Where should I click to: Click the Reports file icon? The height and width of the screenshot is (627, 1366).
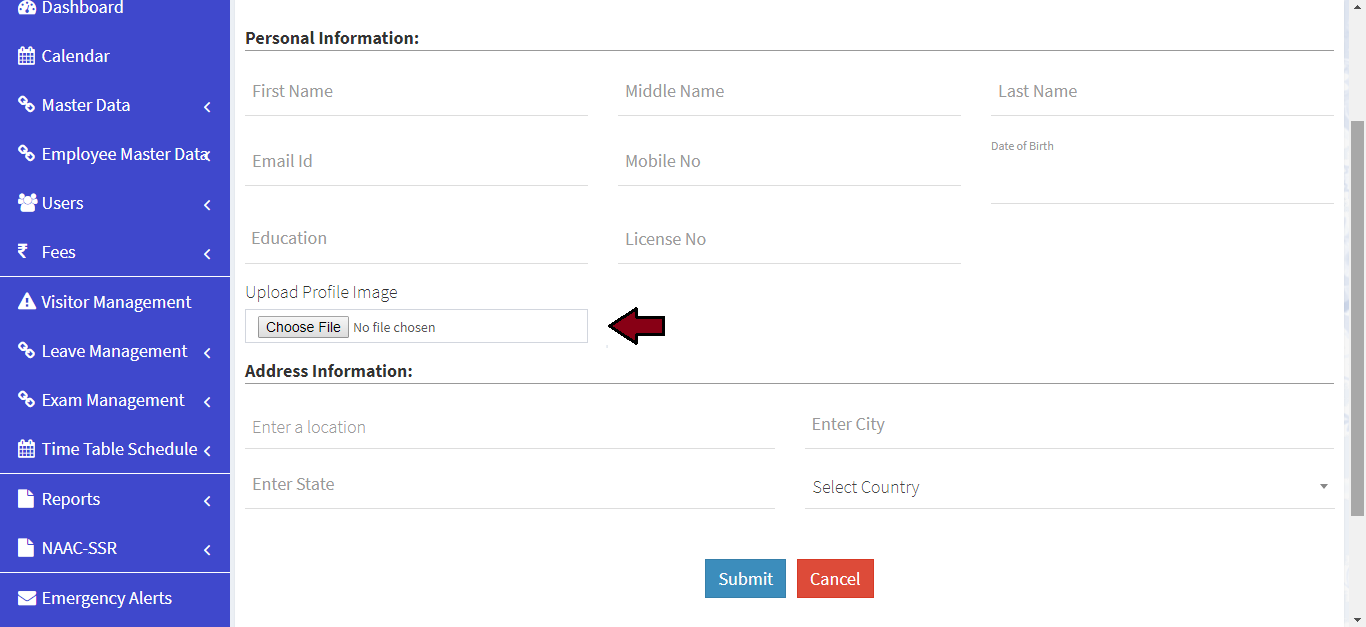click(27, 499)
